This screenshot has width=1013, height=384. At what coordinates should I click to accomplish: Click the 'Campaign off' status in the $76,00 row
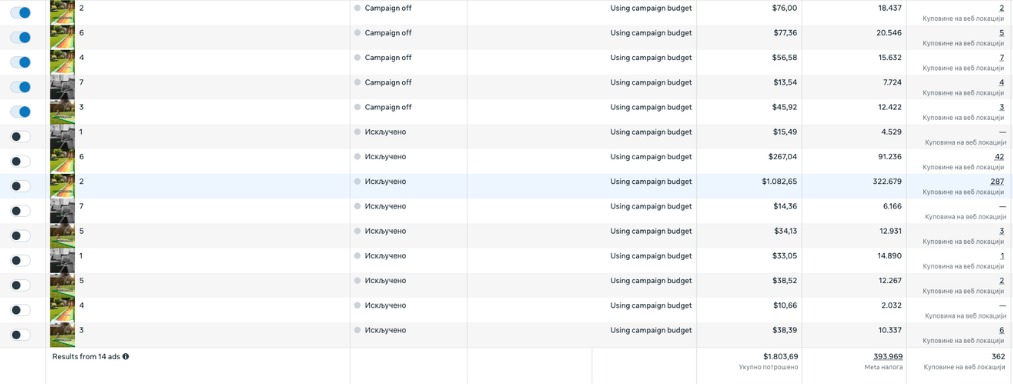tap(388, 8)
